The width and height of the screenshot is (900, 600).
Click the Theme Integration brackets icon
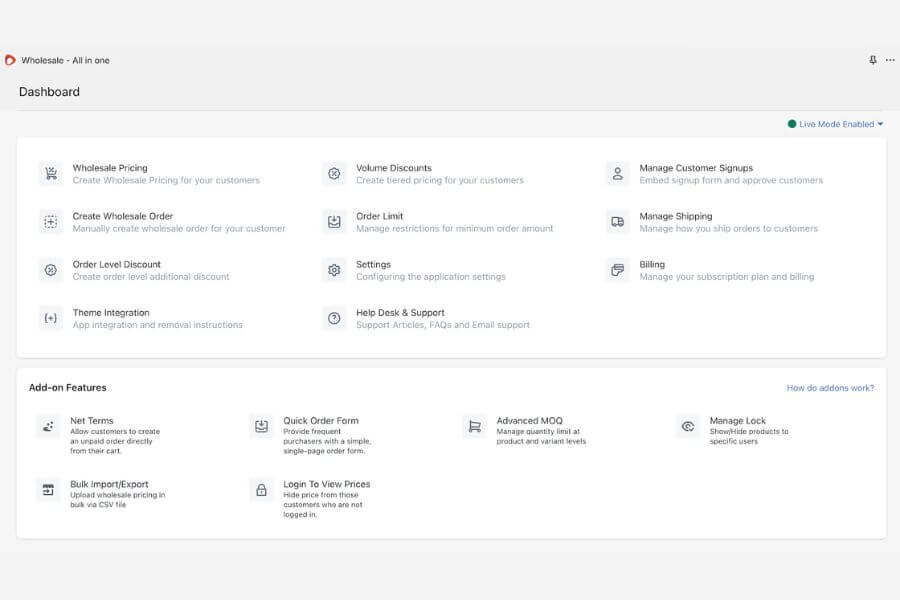pos(51,318)
